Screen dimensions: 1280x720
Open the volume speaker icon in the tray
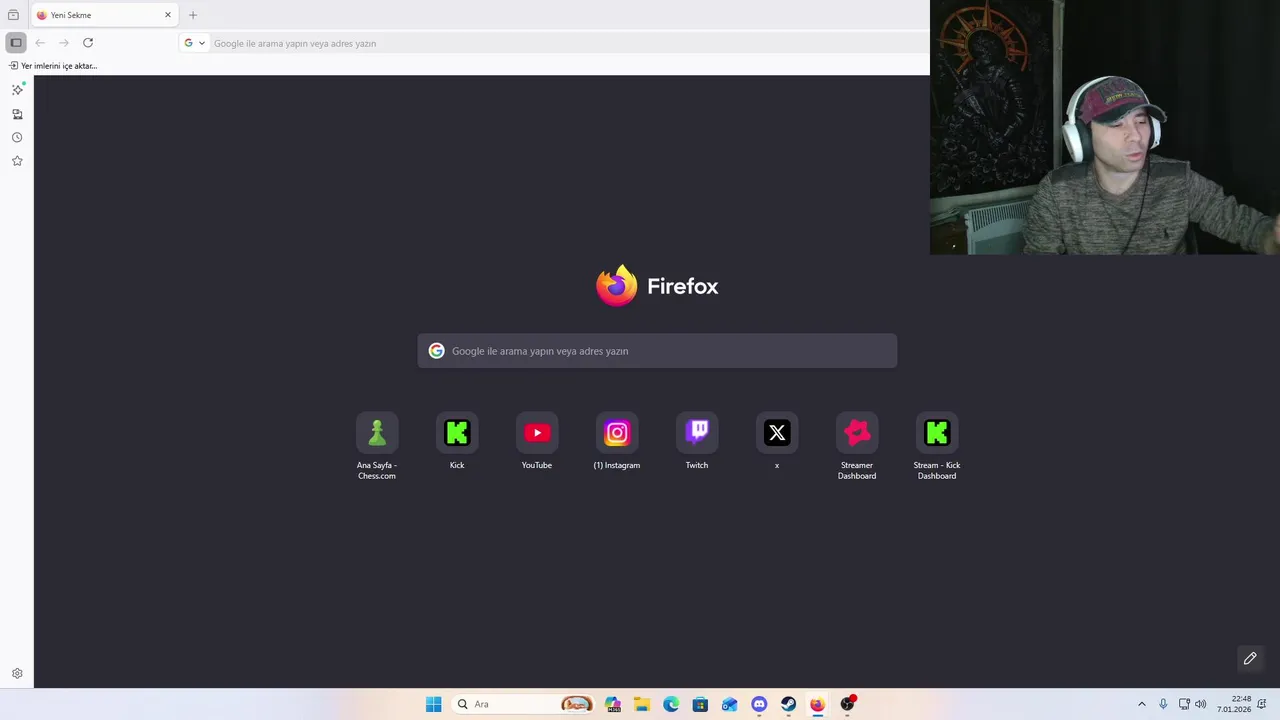coord(1201,704)
